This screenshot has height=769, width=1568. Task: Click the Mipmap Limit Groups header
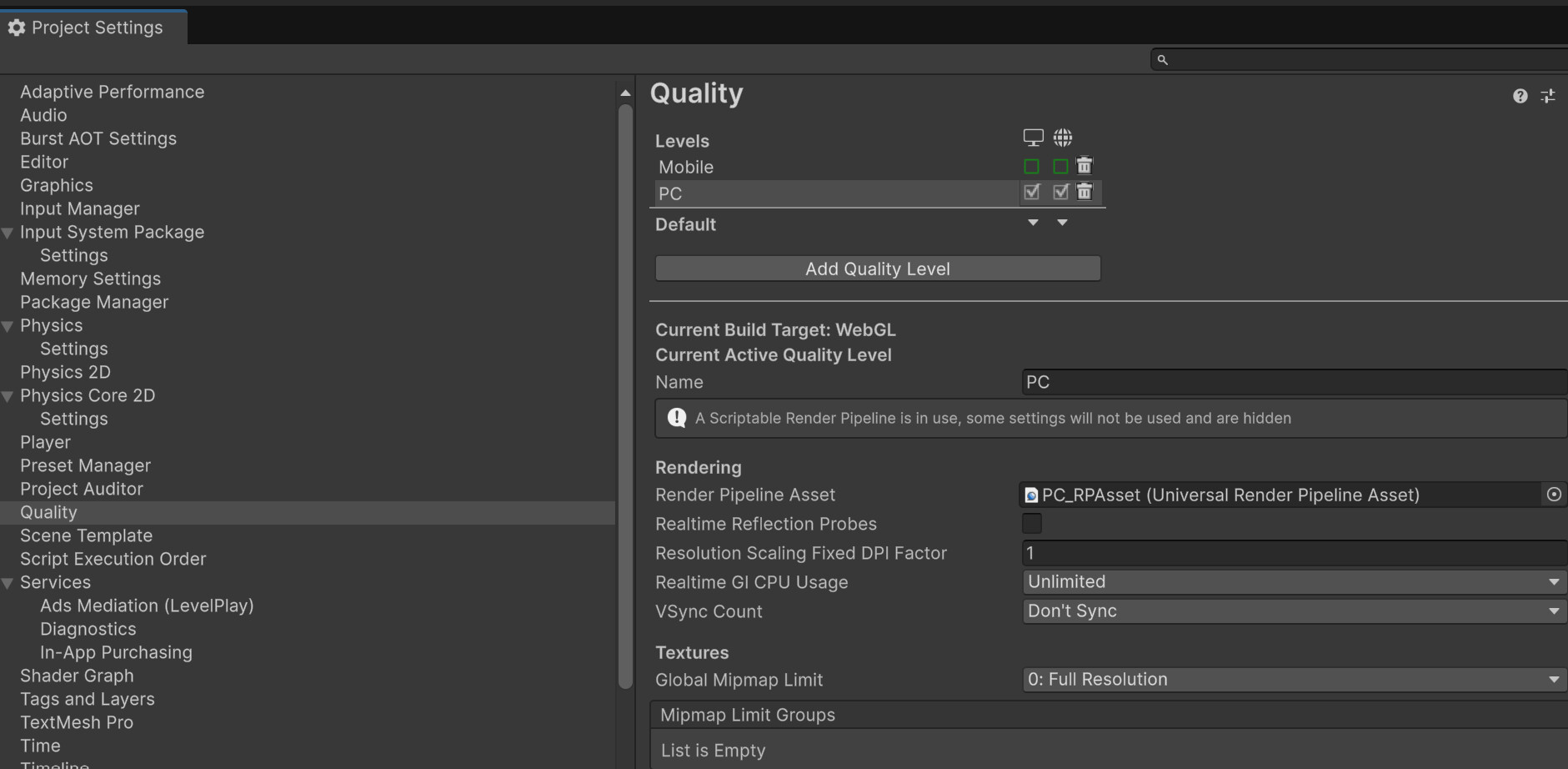coord(1109,715)
